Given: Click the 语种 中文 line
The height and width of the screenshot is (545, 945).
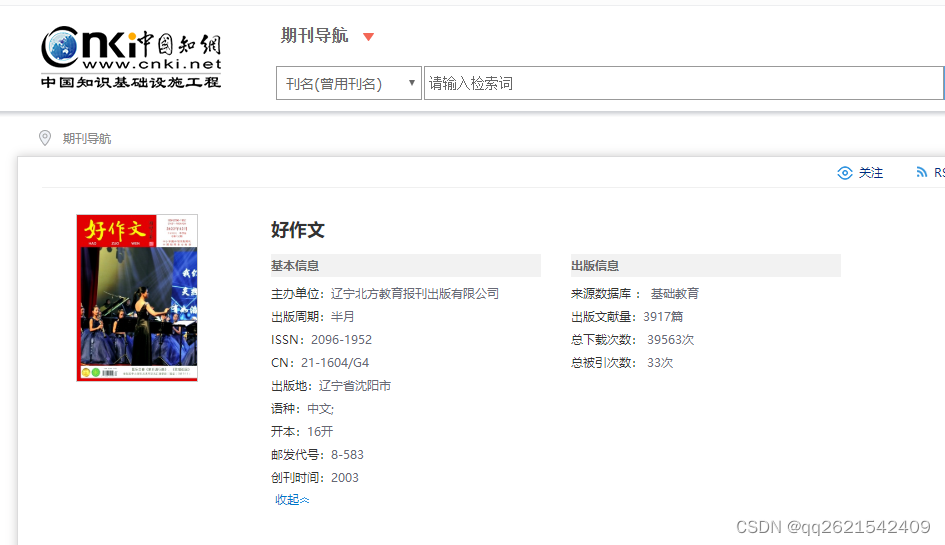Looking at the screenshot, I should (302, 409).
